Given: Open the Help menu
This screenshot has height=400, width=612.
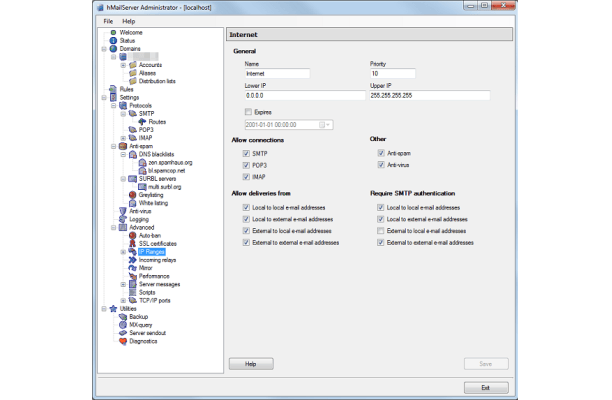Looking at the screenshot, I should tap(128, 21).
